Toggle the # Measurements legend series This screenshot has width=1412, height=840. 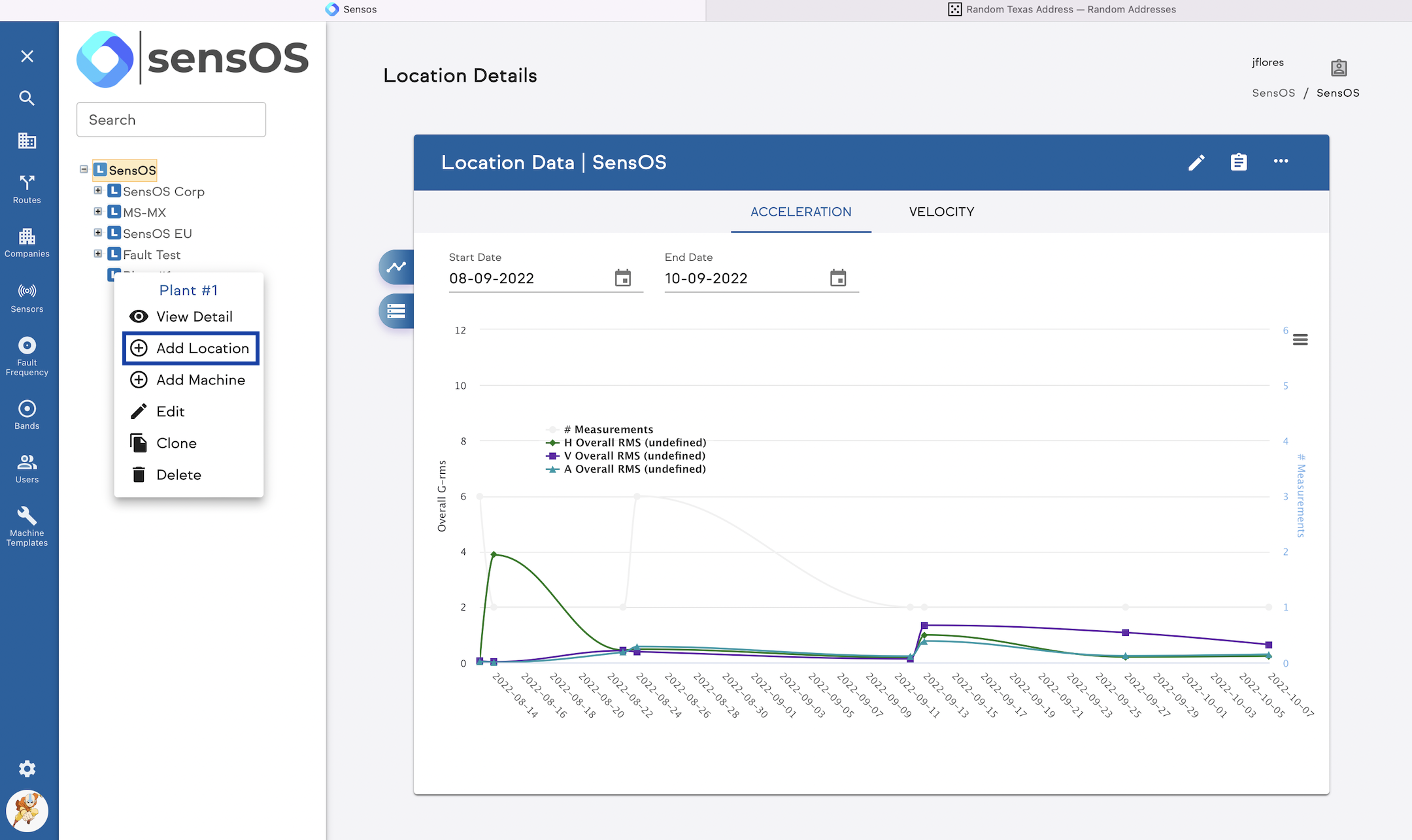pyautogui.click(x=599, y=429)
